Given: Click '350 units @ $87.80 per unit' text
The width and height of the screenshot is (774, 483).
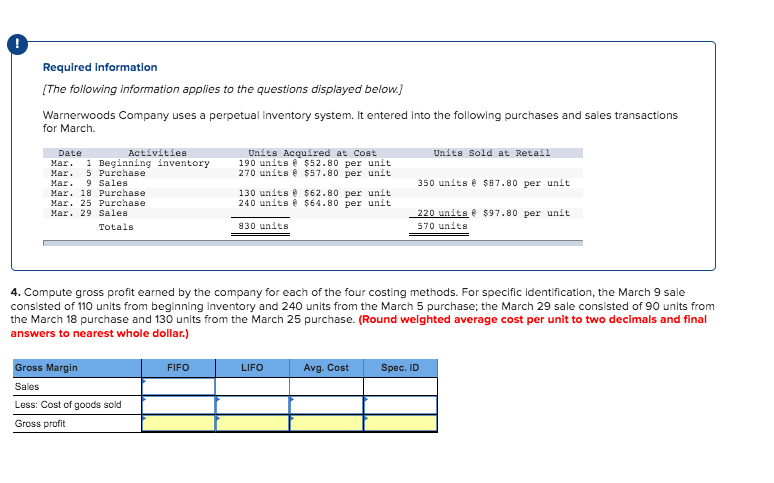Looking at the screenshot, I should click(x=494, y=183).
